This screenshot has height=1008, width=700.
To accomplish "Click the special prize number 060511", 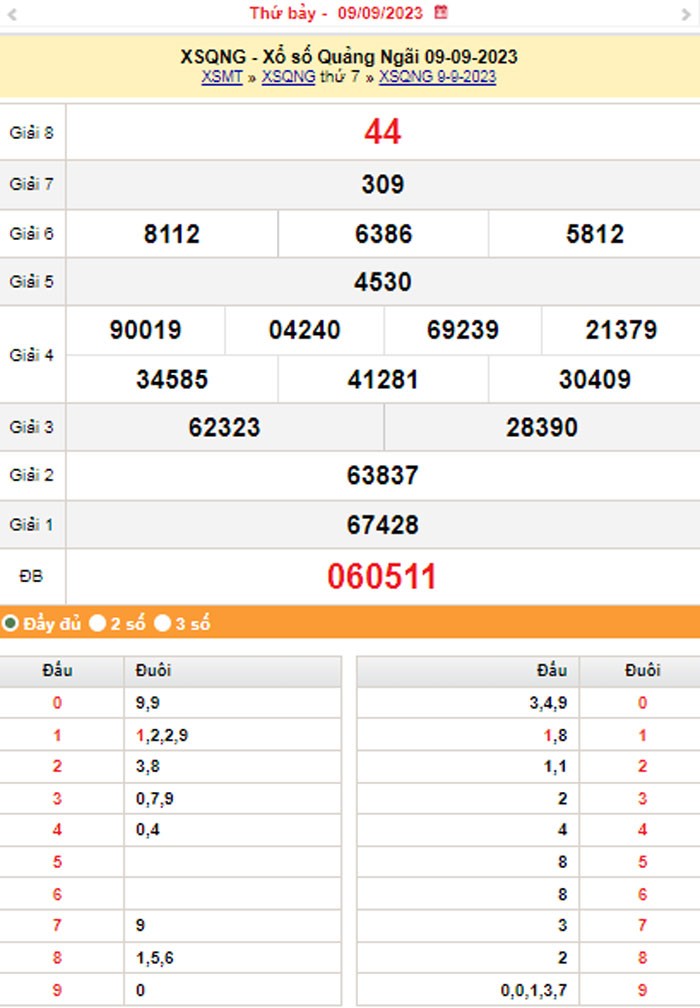I will click(382, 577).
